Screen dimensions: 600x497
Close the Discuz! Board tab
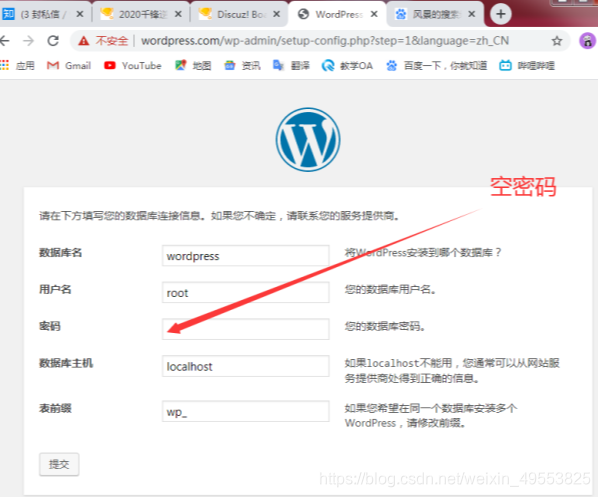point(277,14)
